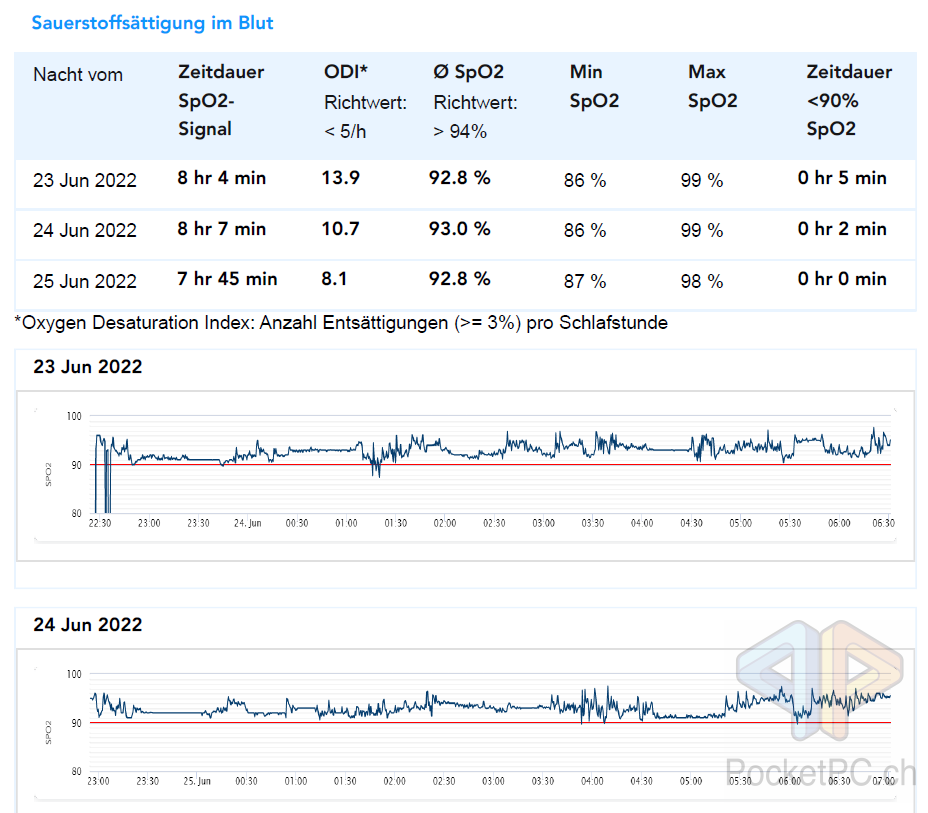Select the ODI* column header

coord(346,72)
